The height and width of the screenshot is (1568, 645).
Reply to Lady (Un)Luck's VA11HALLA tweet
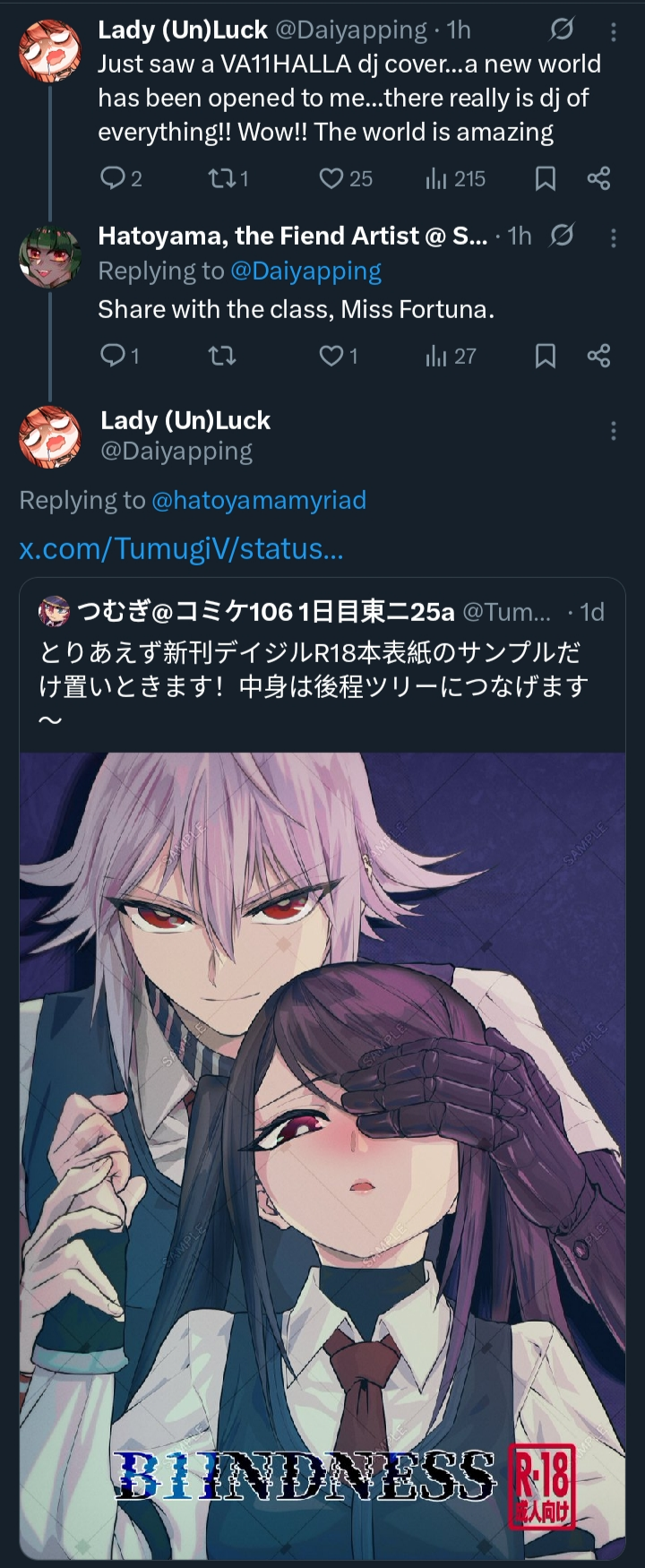[120, 178]
